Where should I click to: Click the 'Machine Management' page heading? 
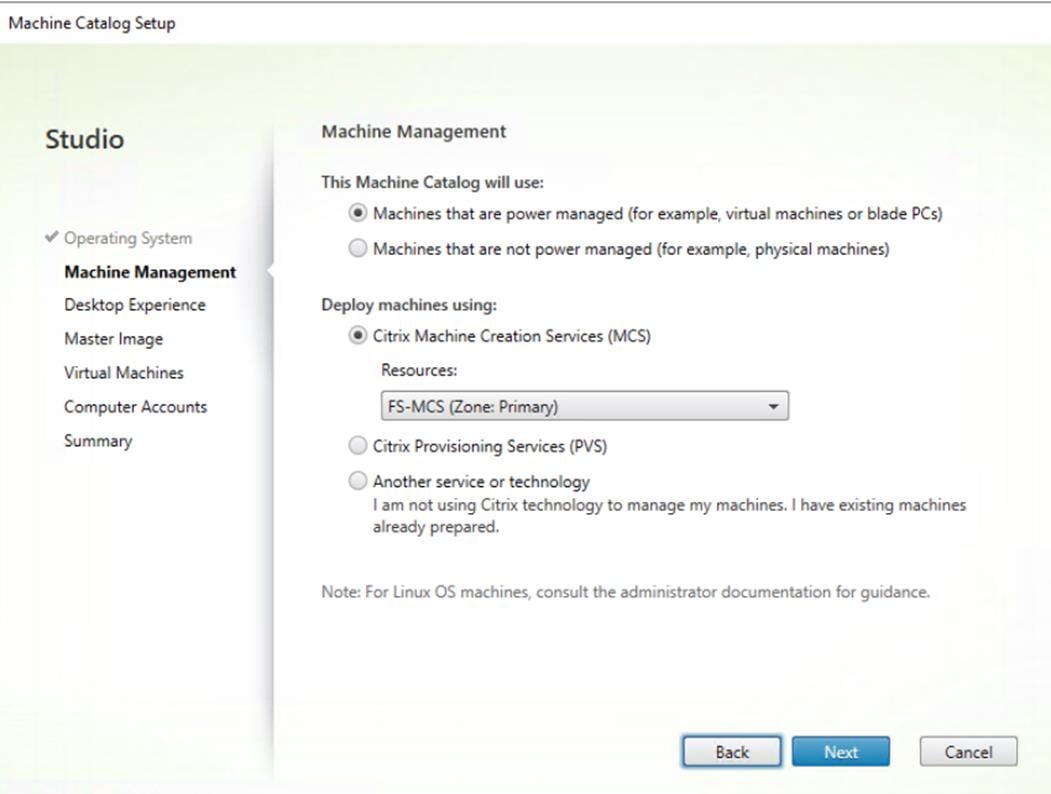coord(414,131)
